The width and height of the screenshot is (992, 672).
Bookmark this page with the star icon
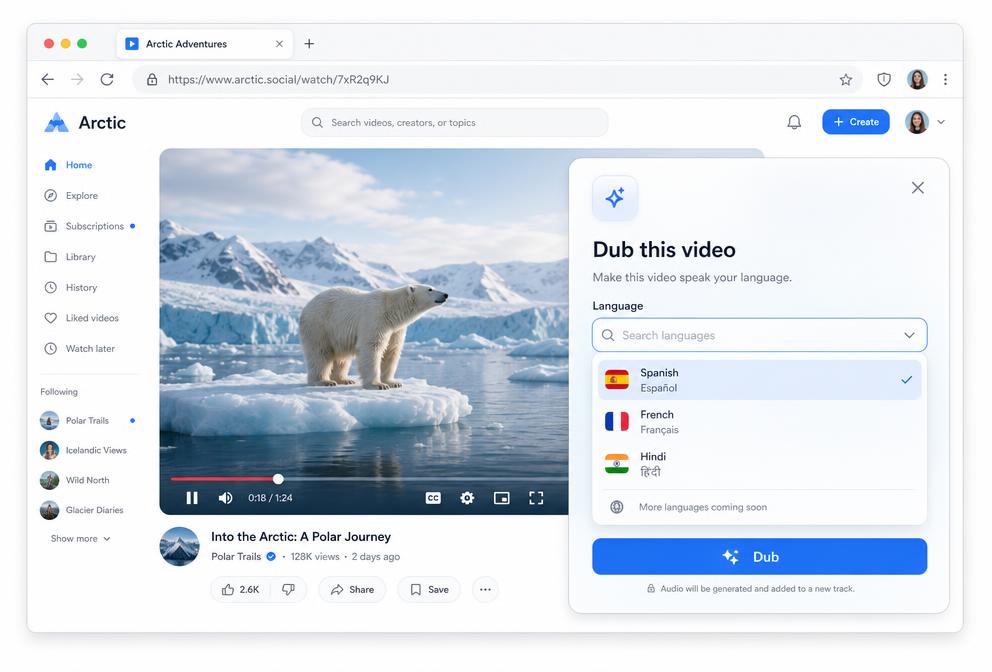(x=845, y=80)
